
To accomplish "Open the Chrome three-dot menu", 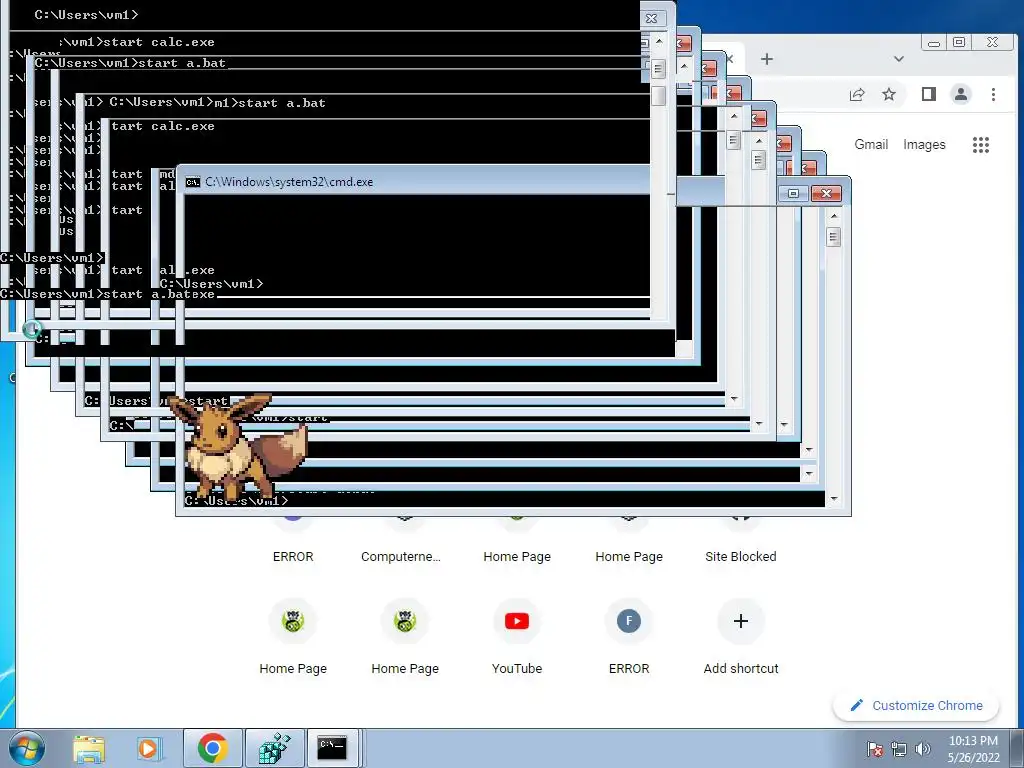I will [x=993, y=95].
